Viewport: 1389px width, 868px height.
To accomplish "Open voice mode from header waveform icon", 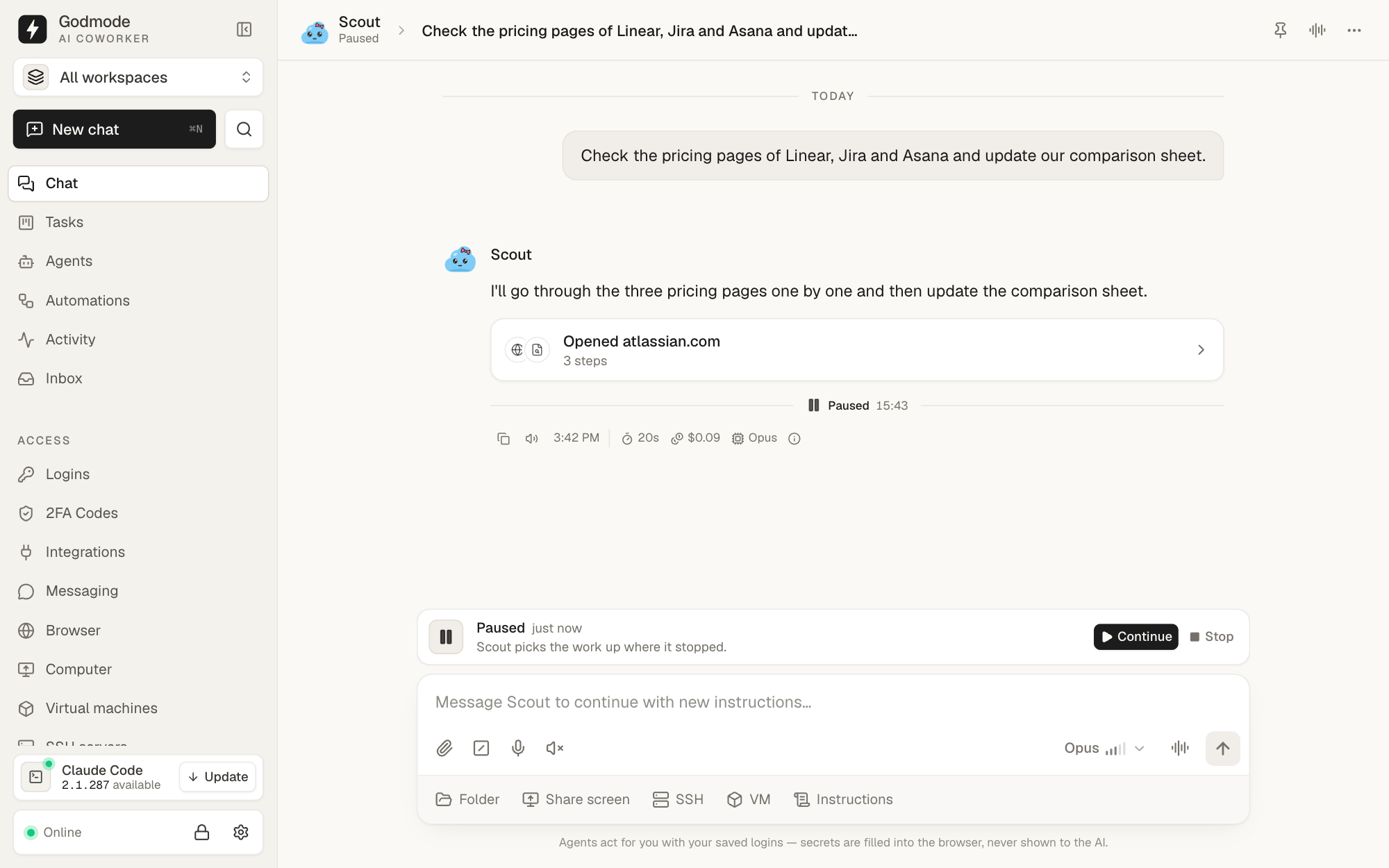I will (x=1317, y=30).
